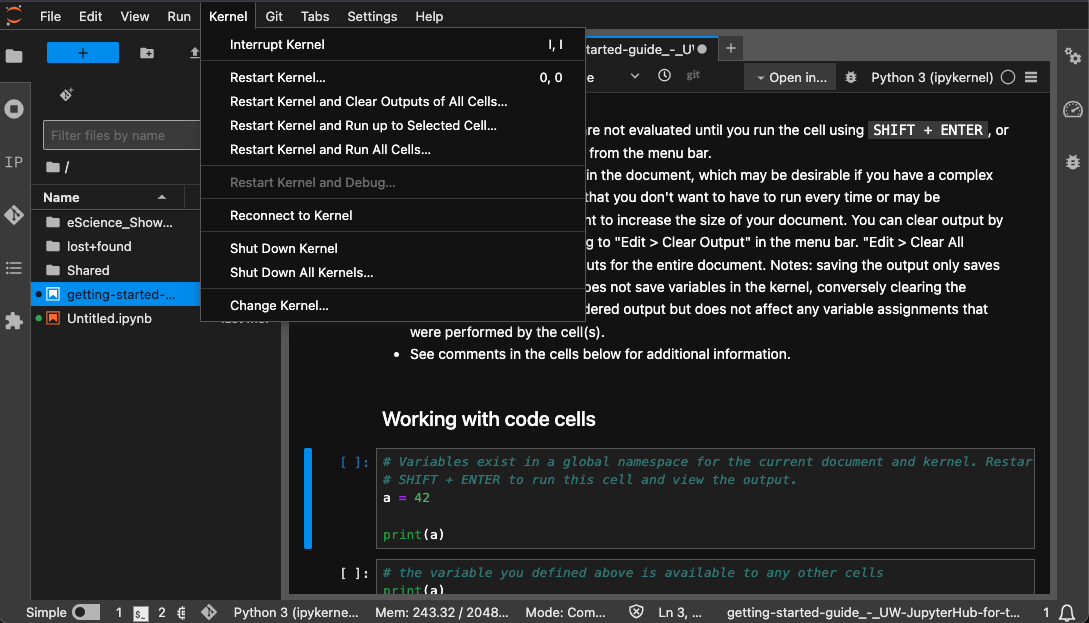
Task: Toggle sort order on the Name column
Action: coord(60,197)
